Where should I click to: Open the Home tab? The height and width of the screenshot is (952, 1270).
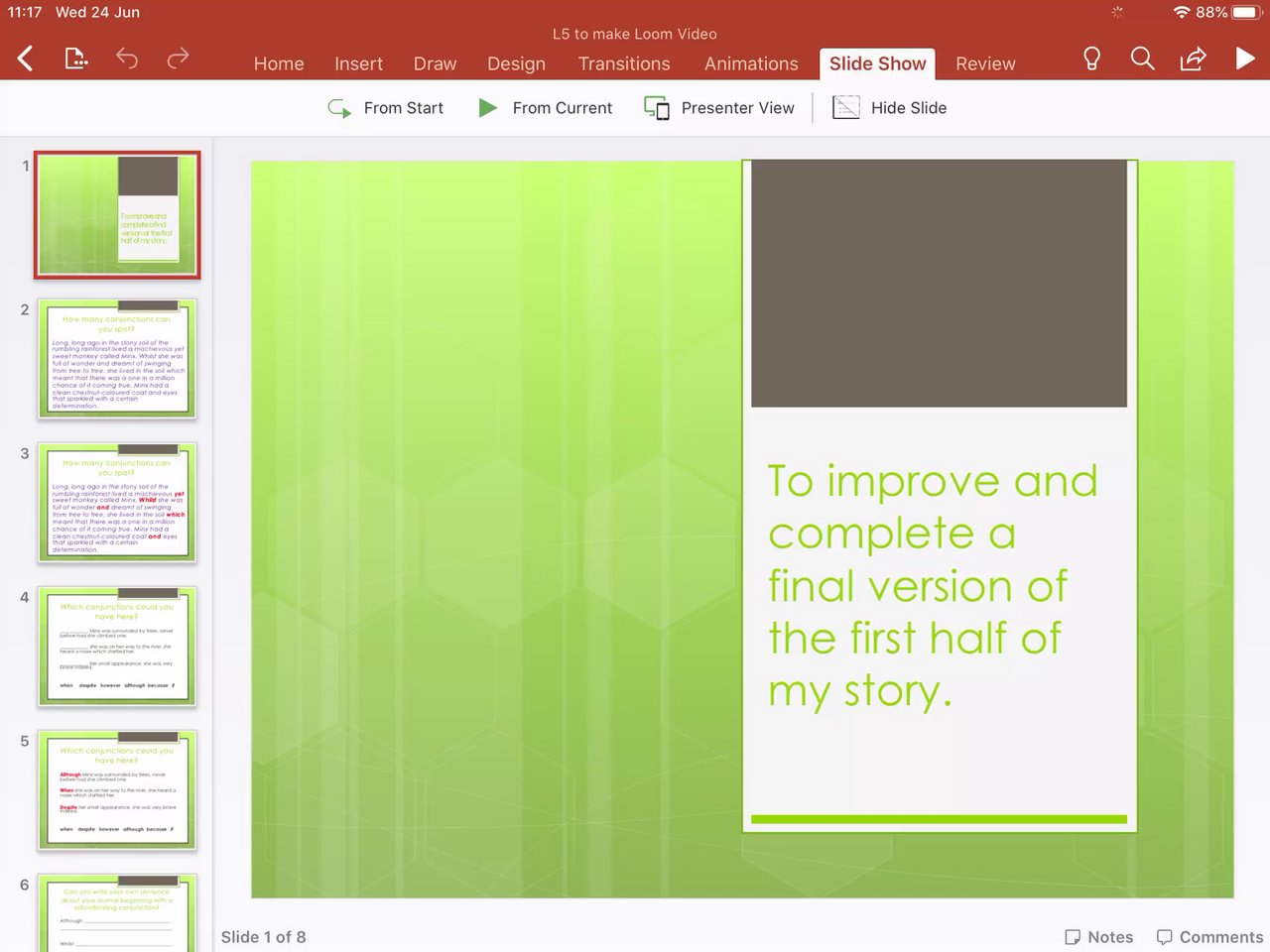[279, 63]
